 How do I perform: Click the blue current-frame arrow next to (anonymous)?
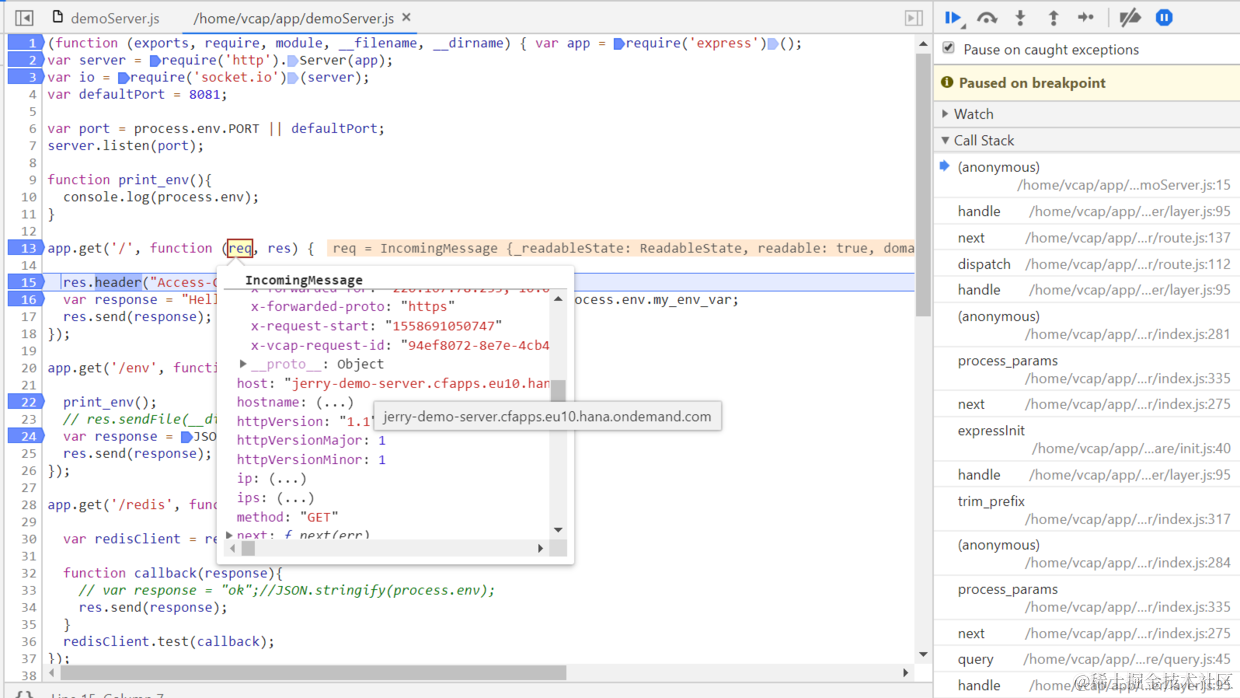coord(945,166)
